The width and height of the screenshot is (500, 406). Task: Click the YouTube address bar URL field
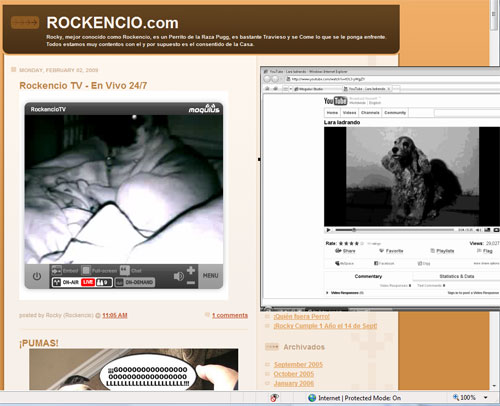pos(393,79)
